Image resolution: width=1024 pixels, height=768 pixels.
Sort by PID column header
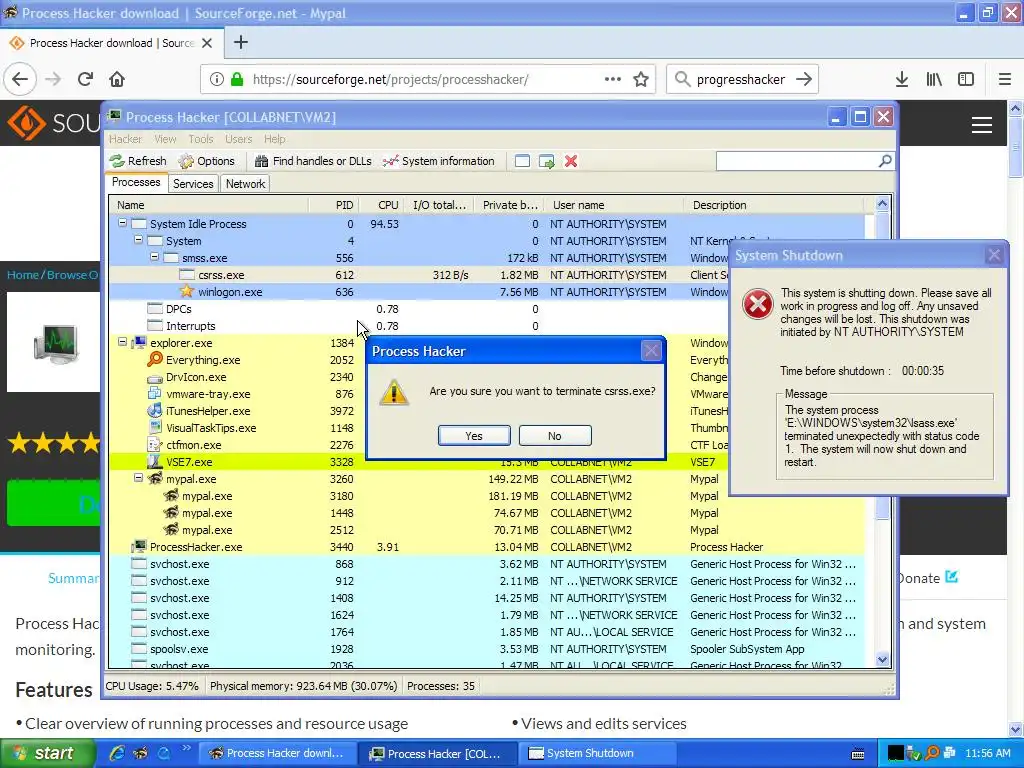click(x=334, y=205)
